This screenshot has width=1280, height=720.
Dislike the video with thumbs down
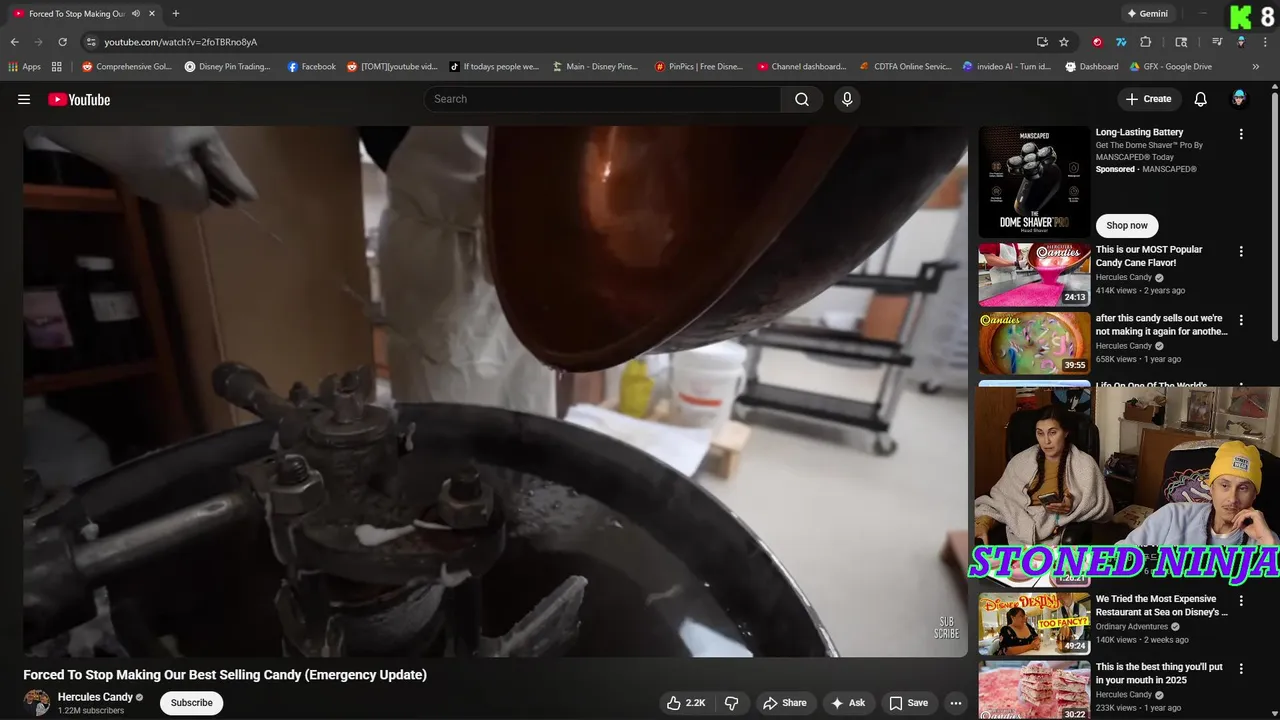731,703
